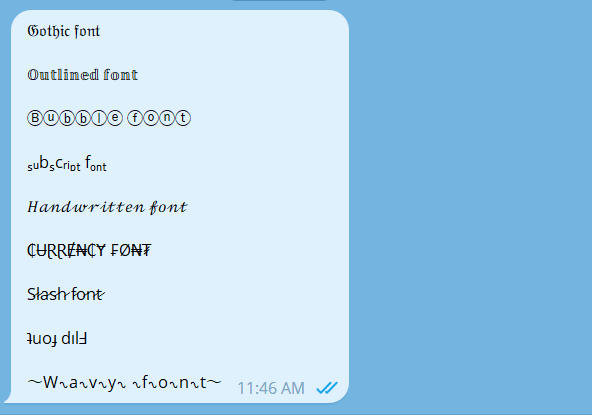Click the struck-through Slash font text

click(66, 294)
